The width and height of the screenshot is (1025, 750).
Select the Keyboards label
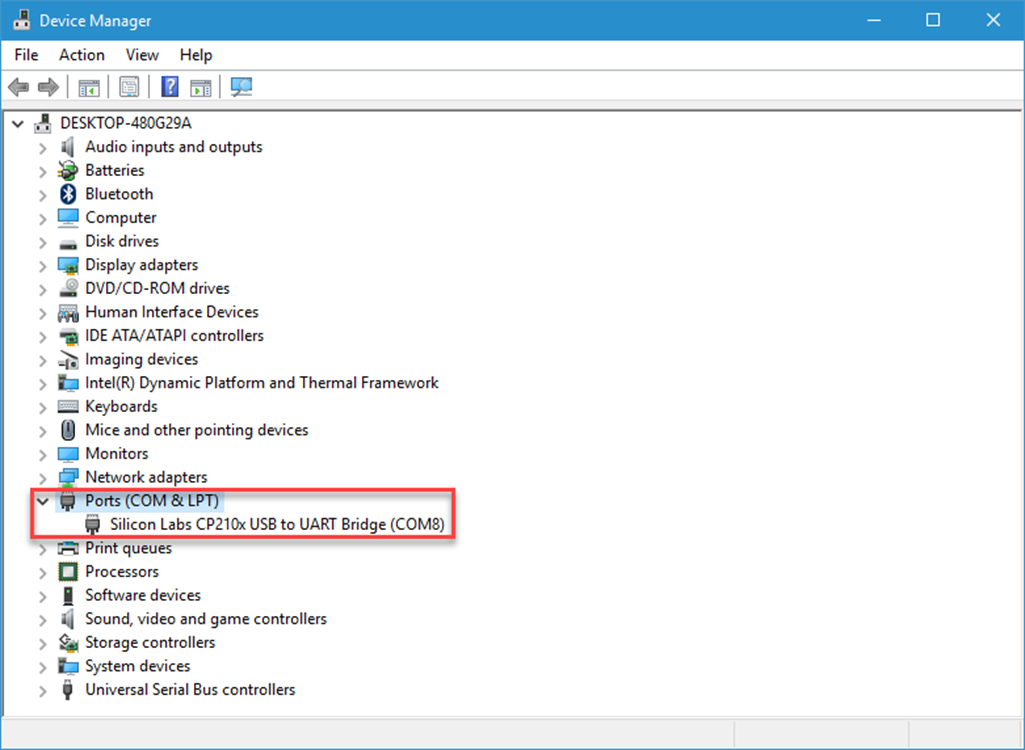[122, 407]
